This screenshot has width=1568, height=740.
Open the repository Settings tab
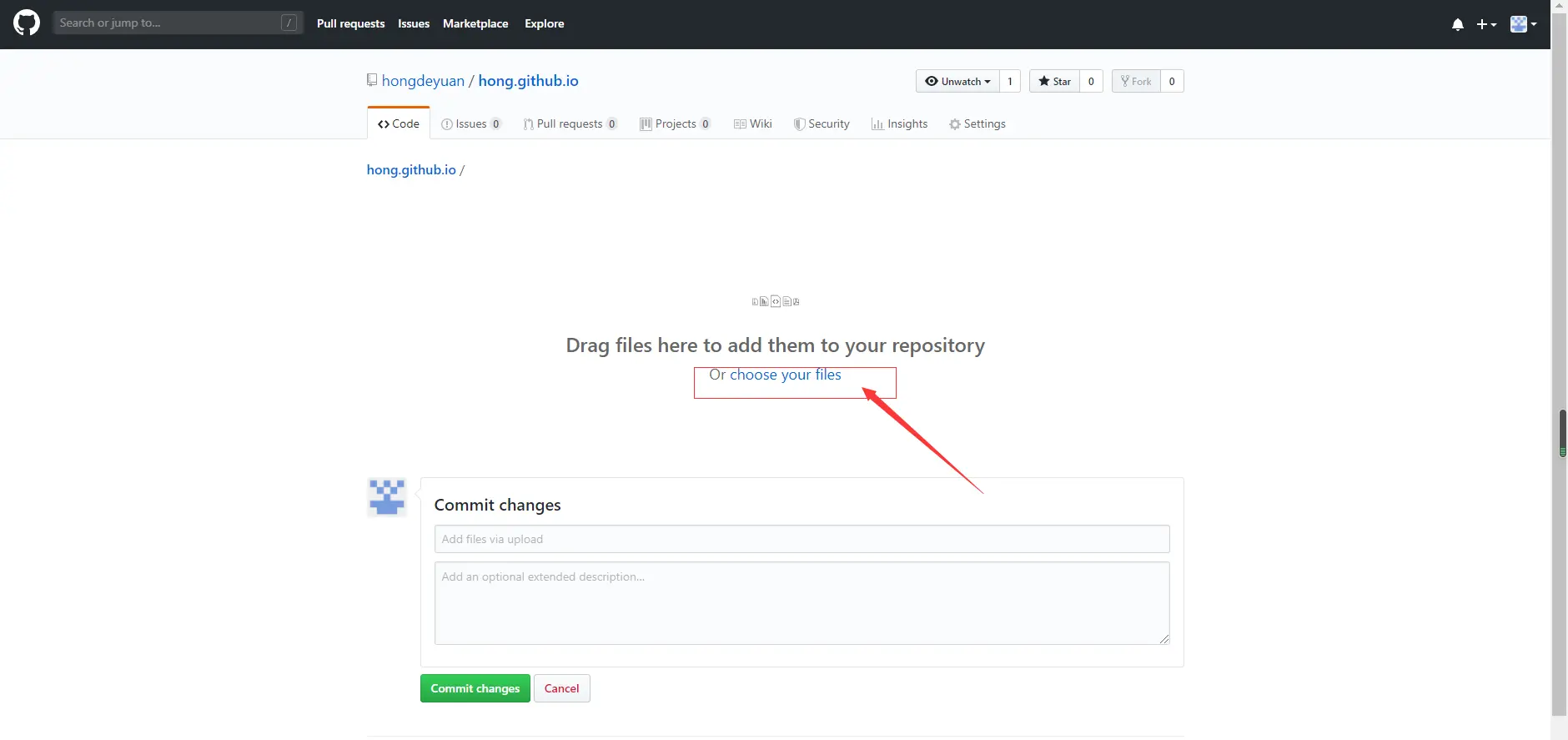pos(977,123)
